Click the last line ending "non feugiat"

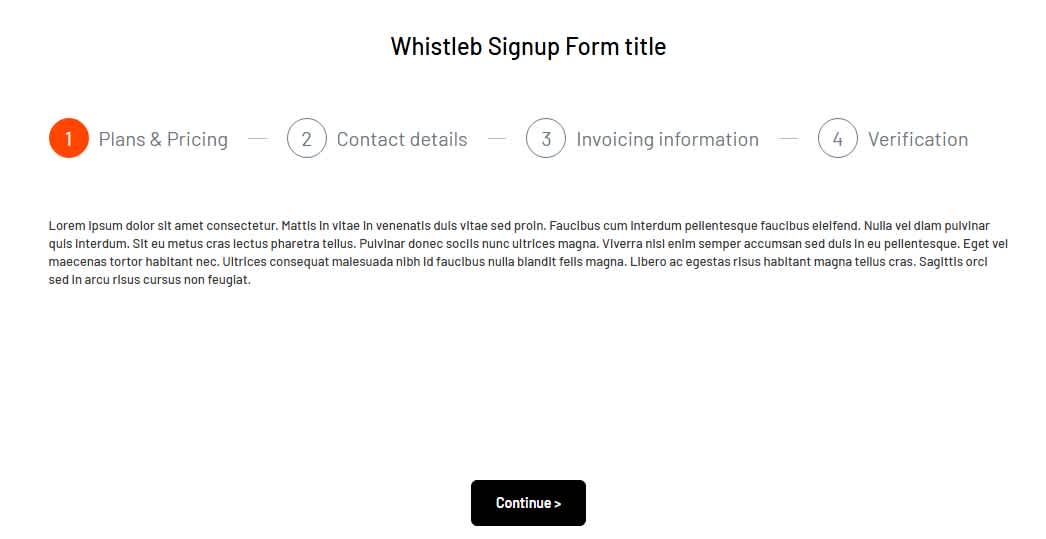coord(150,280)
